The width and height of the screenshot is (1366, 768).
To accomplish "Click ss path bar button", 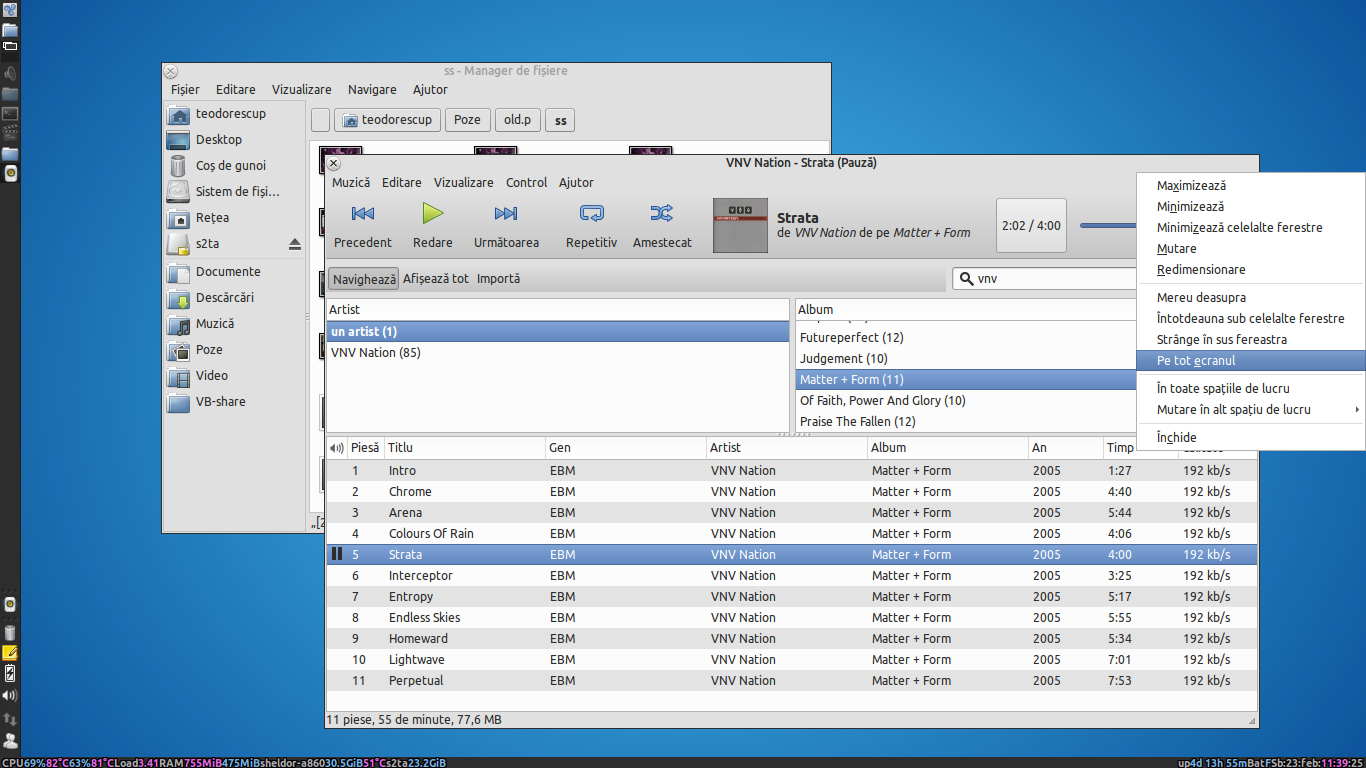I will (561, 120).
